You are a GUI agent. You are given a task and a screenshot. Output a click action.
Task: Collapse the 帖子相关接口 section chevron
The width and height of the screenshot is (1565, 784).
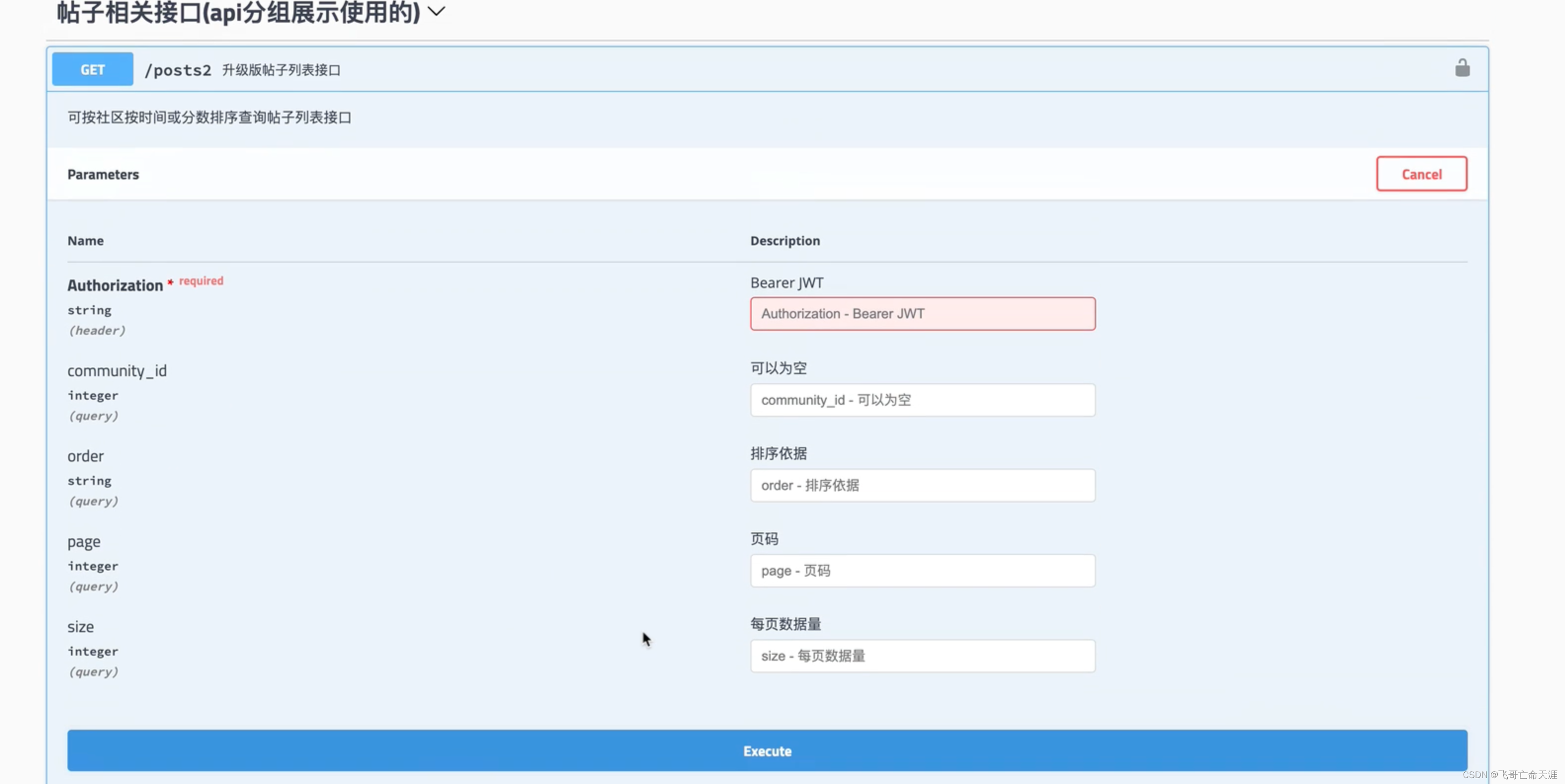436,11
